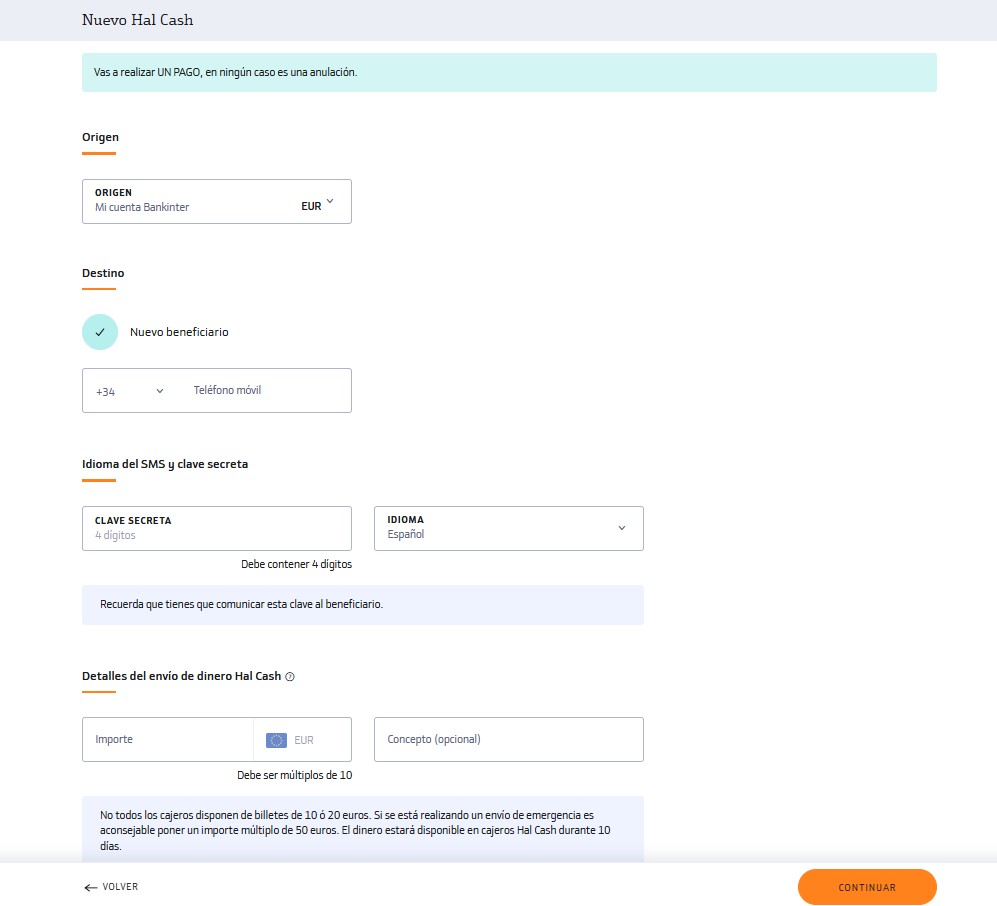Click the UN PAGO notice banner

pos(509,72)
